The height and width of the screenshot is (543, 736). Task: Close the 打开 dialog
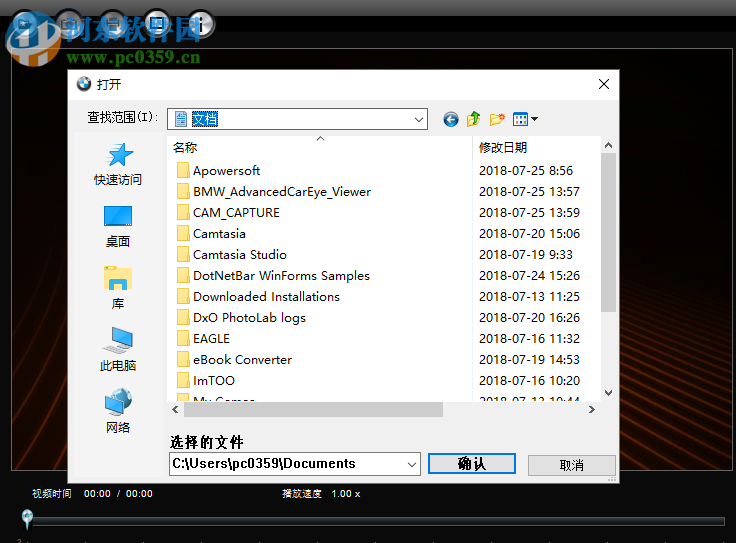604,84
